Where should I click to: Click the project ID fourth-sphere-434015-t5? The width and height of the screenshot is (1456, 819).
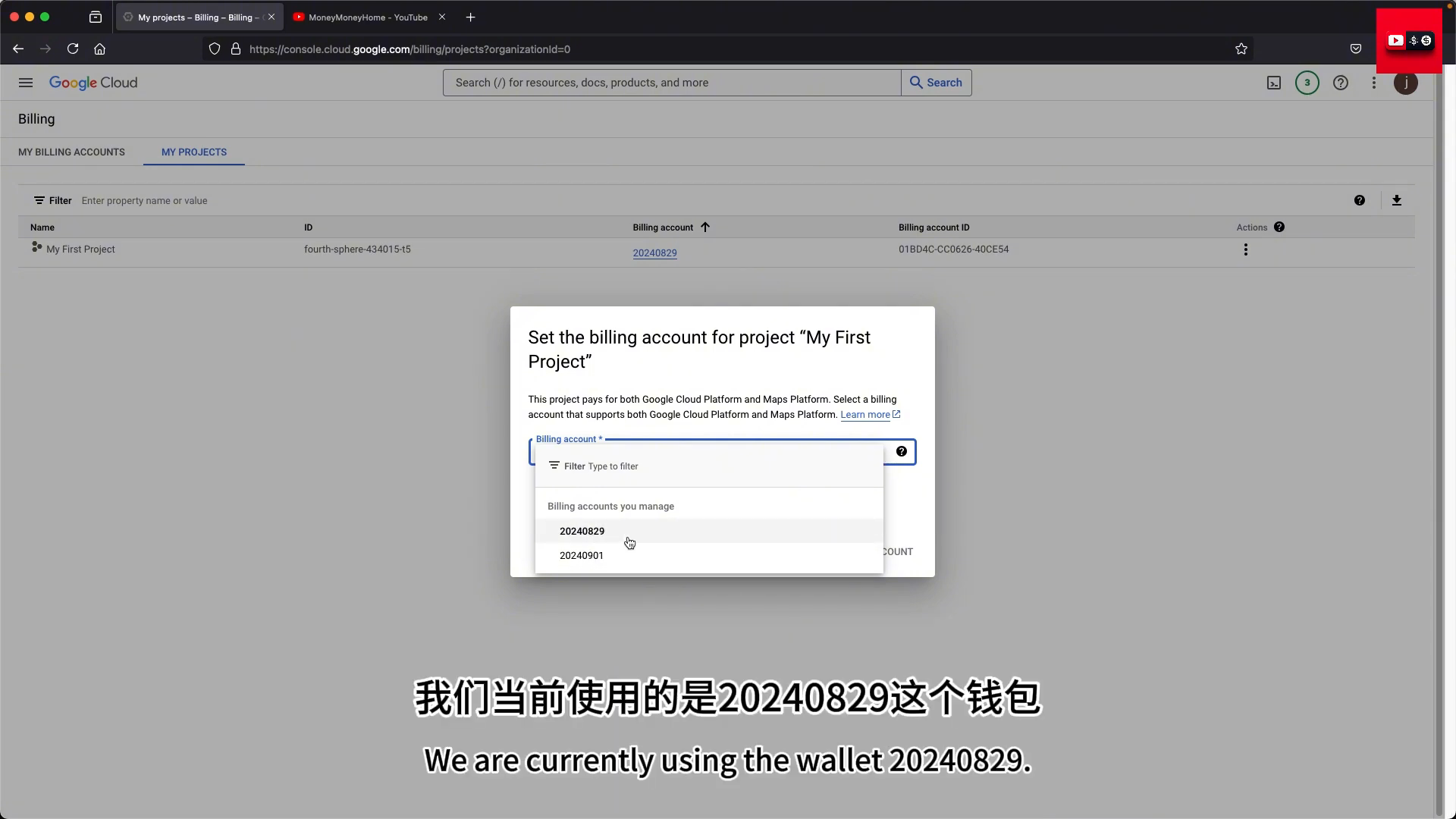357,249
